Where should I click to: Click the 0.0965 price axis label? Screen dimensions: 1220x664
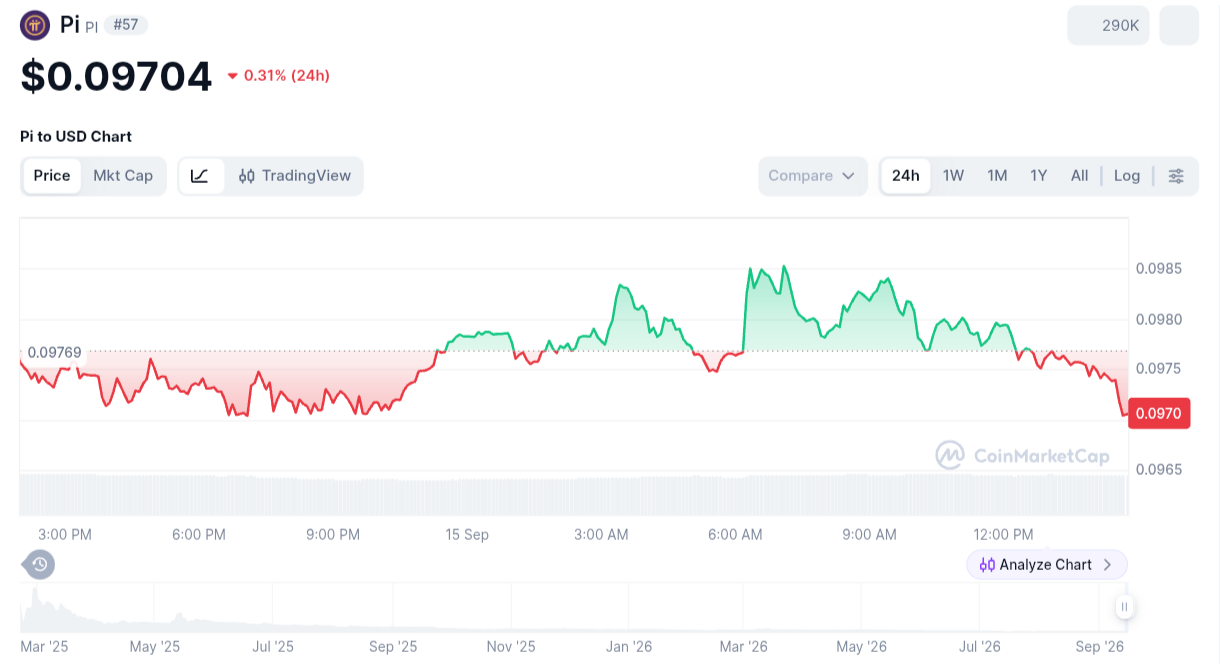(1158, 469)
